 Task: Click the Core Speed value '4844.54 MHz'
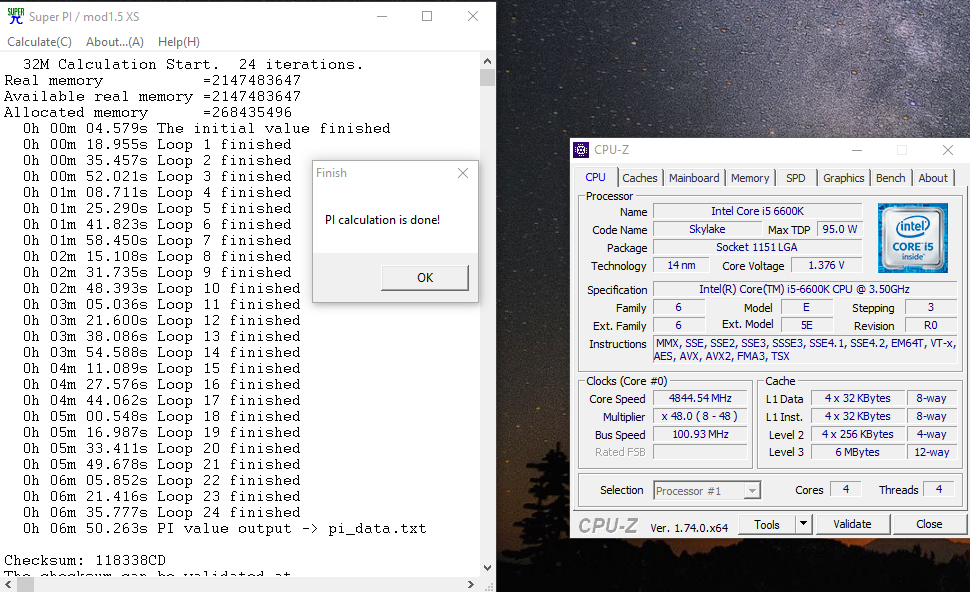[x=700, y=399]
